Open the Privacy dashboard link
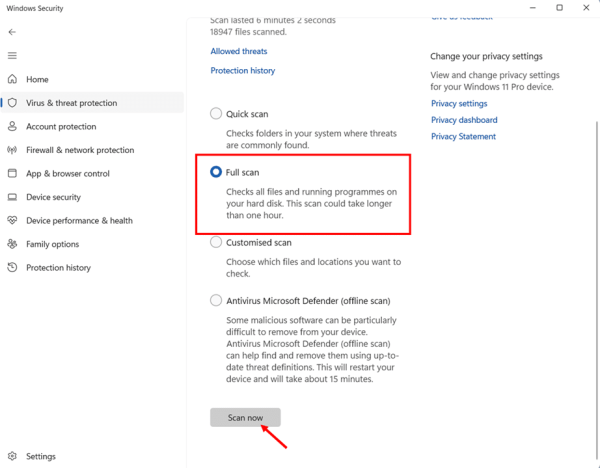 pyautogui.click(x=464, y=120)
